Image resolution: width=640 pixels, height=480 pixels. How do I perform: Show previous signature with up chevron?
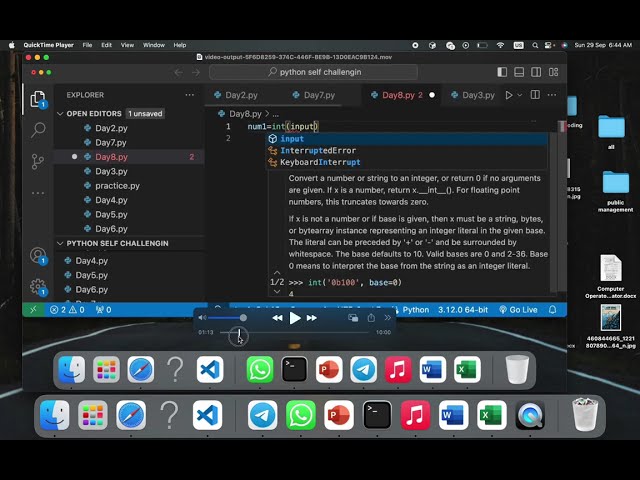pos(277,272)
